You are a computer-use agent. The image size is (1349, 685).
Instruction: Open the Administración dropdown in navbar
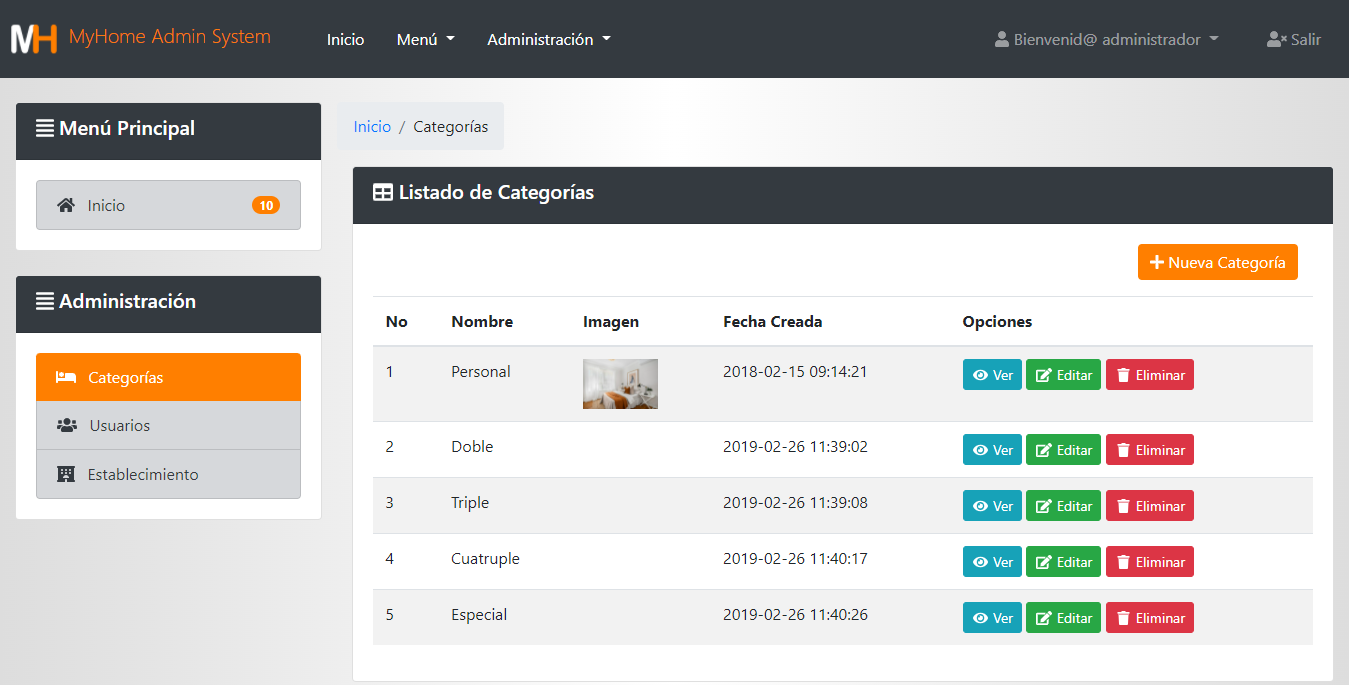point(548,40)
